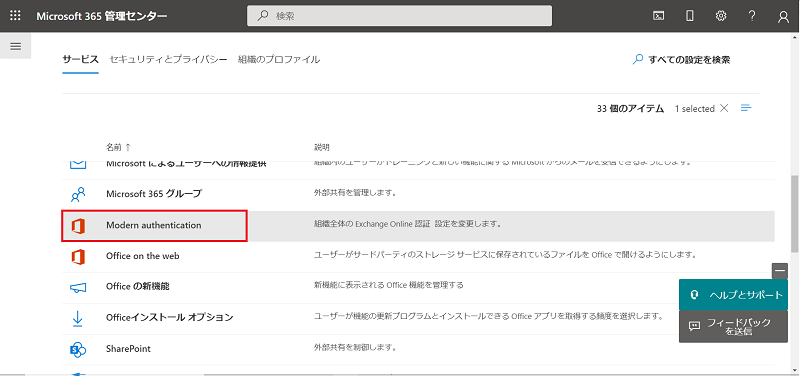Switch to the セキュリティとプライバシー tab

168,60
